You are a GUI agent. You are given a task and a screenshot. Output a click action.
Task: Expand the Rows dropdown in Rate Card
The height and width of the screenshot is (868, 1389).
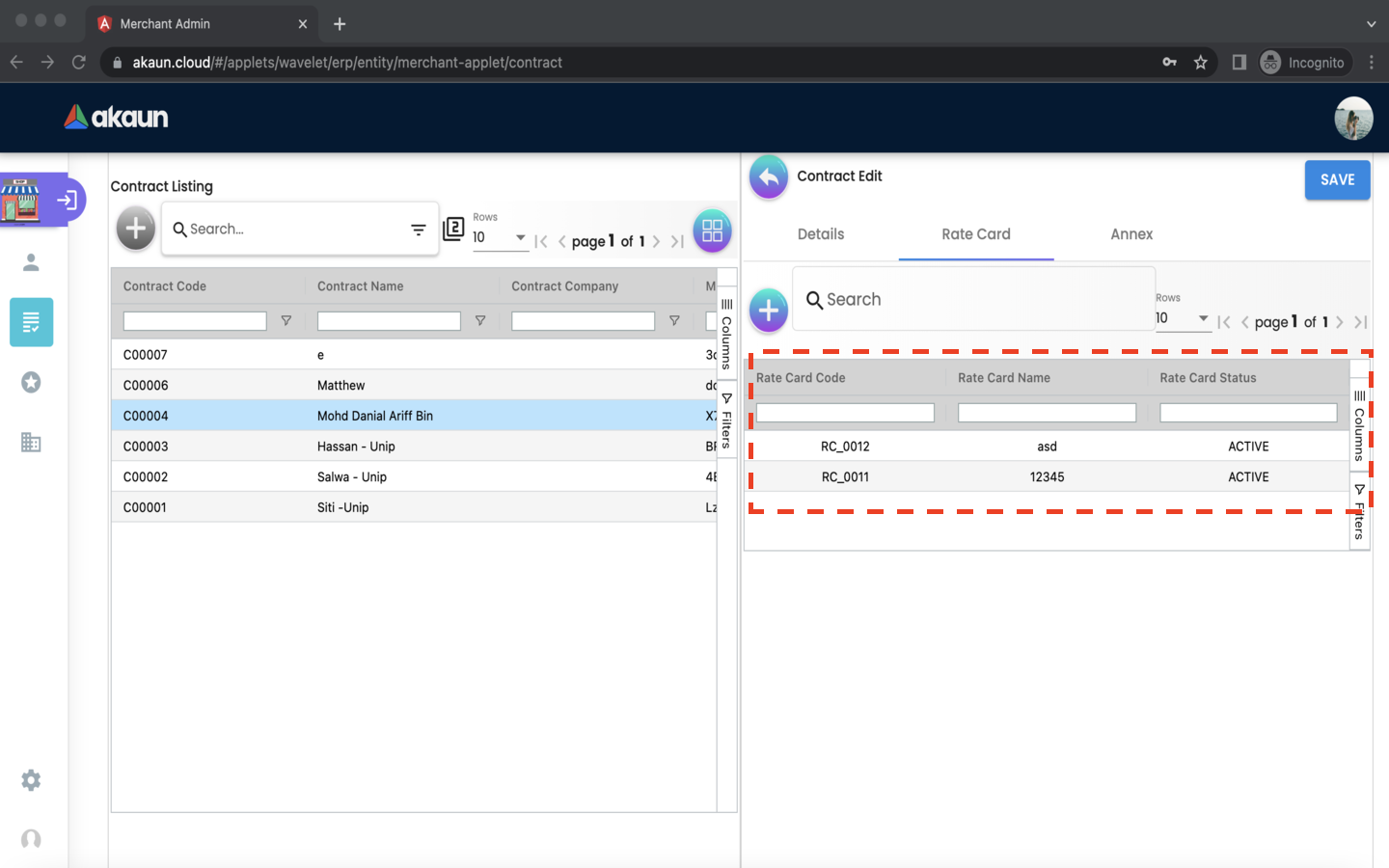pos(1183,318)
